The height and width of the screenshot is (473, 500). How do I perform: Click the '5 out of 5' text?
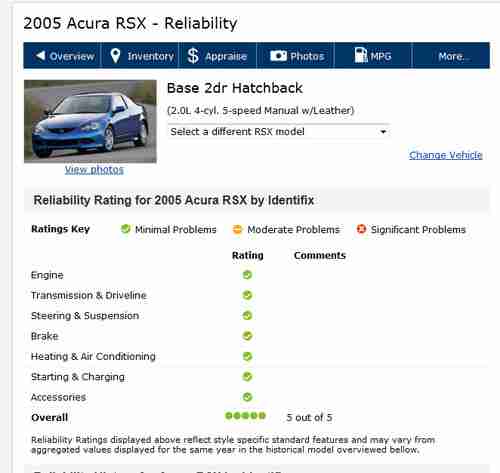(309, 417)
